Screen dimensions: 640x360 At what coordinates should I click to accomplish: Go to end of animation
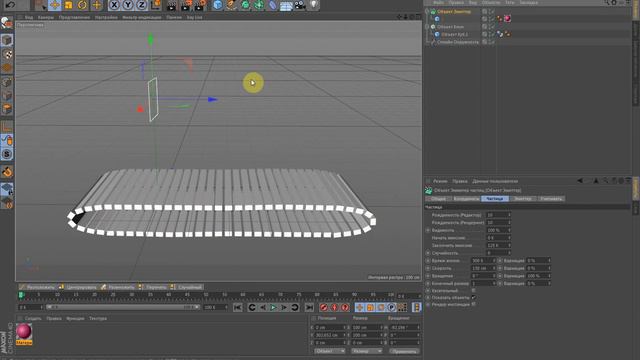(x=309, y=307)
